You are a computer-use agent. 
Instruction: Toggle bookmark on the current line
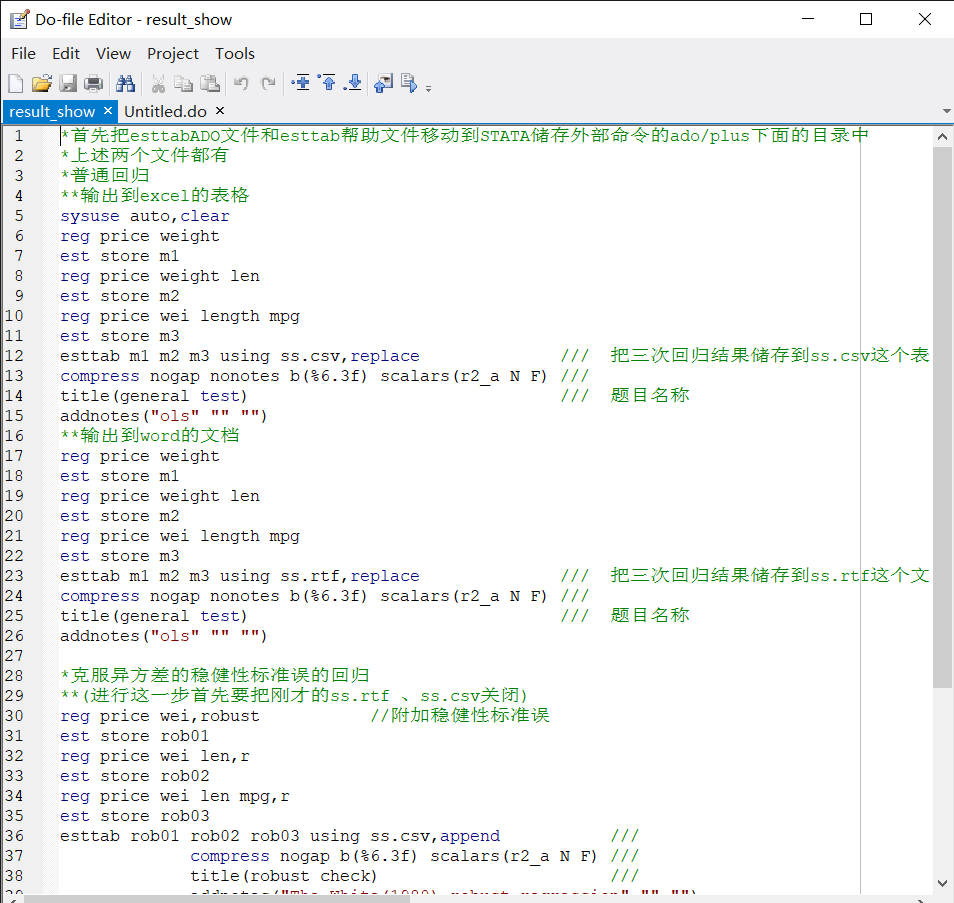coord(301,83)
